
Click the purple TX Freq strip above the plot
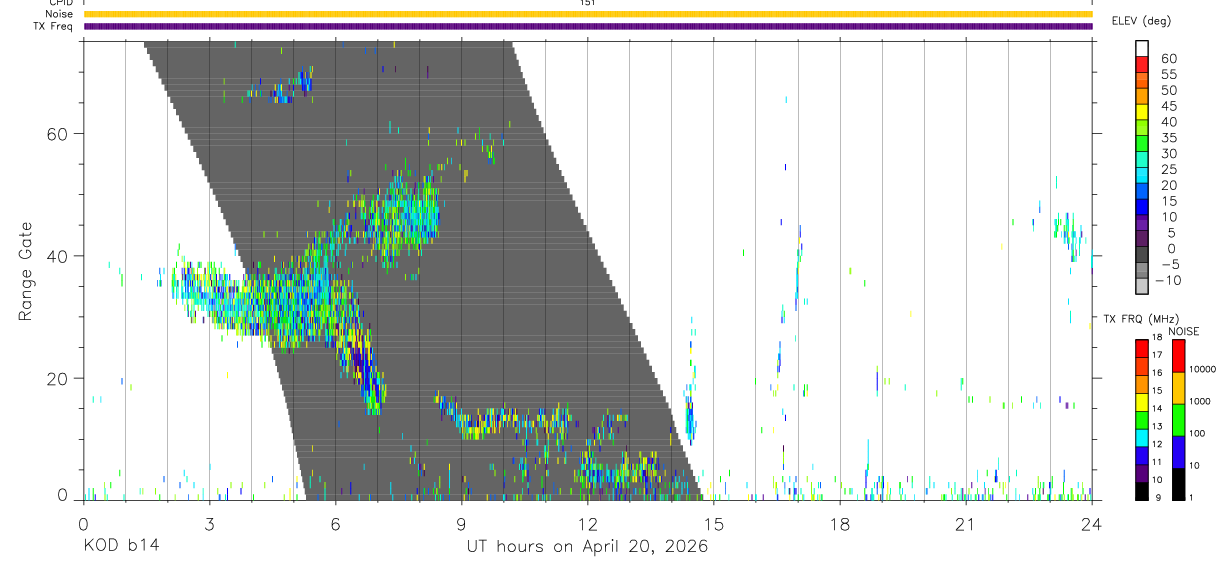point(588,26)
